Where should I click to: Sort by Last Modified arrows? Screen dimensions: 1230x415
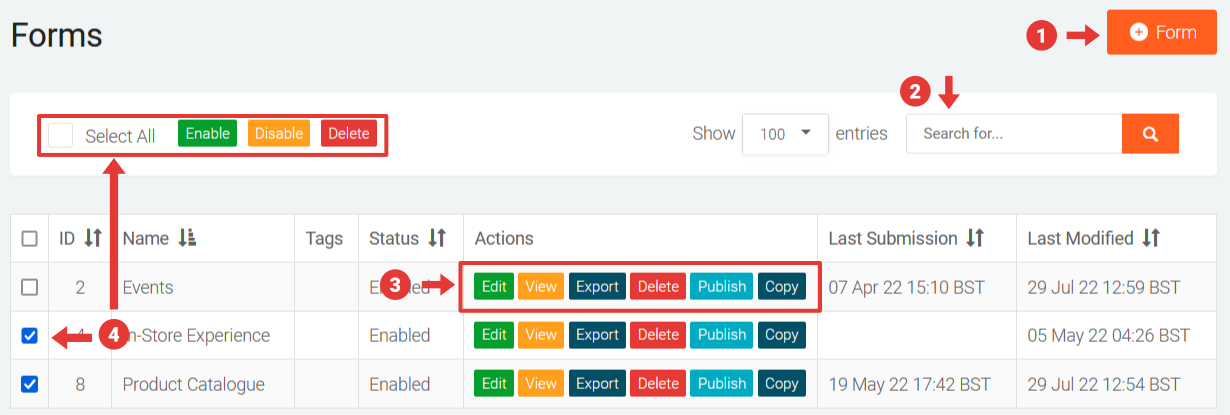tap(1152, 238)
